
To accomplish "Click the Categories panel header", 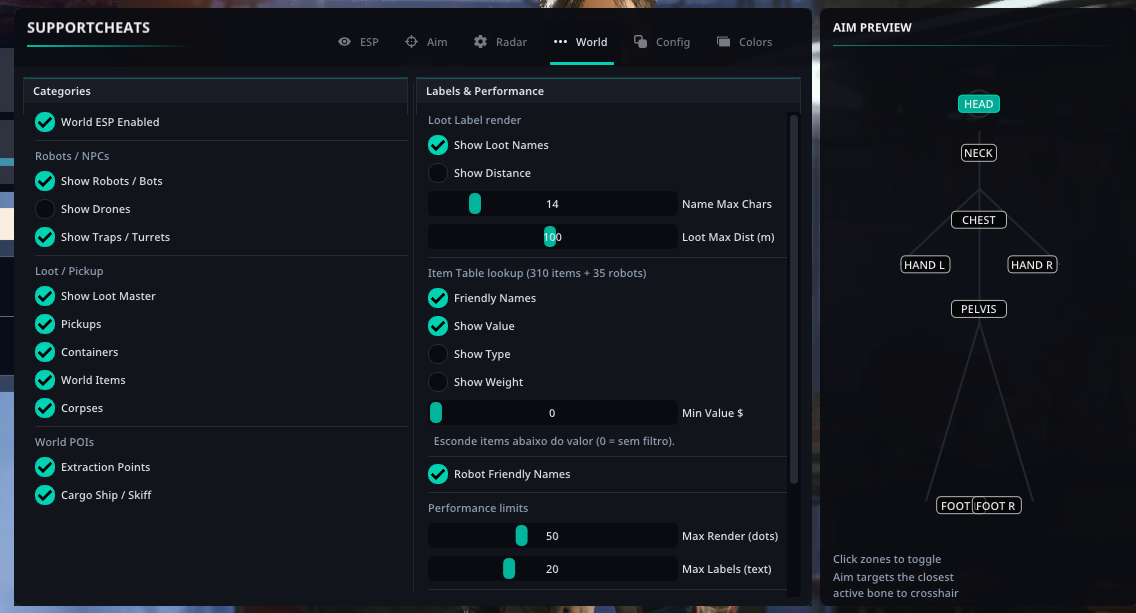I will click(215, 91).
